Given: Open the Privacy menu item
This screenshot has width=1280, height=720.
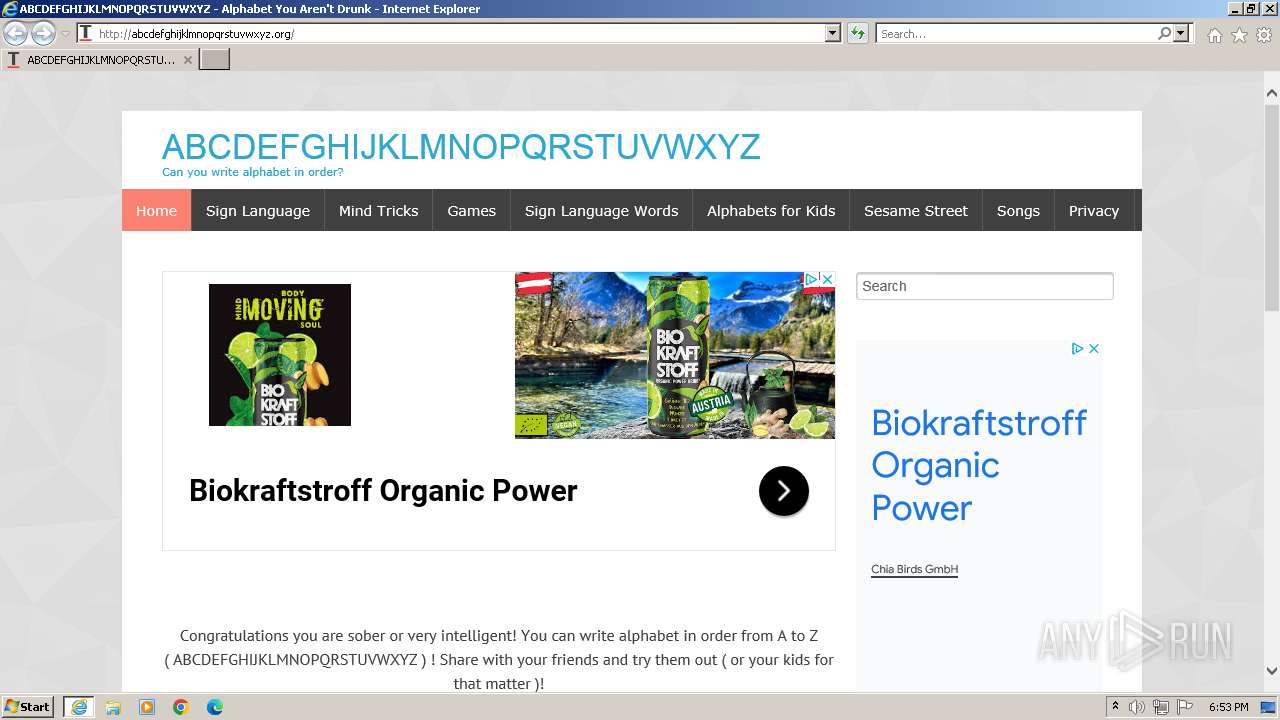Looking at the screenshot, I should point(1093,210).
